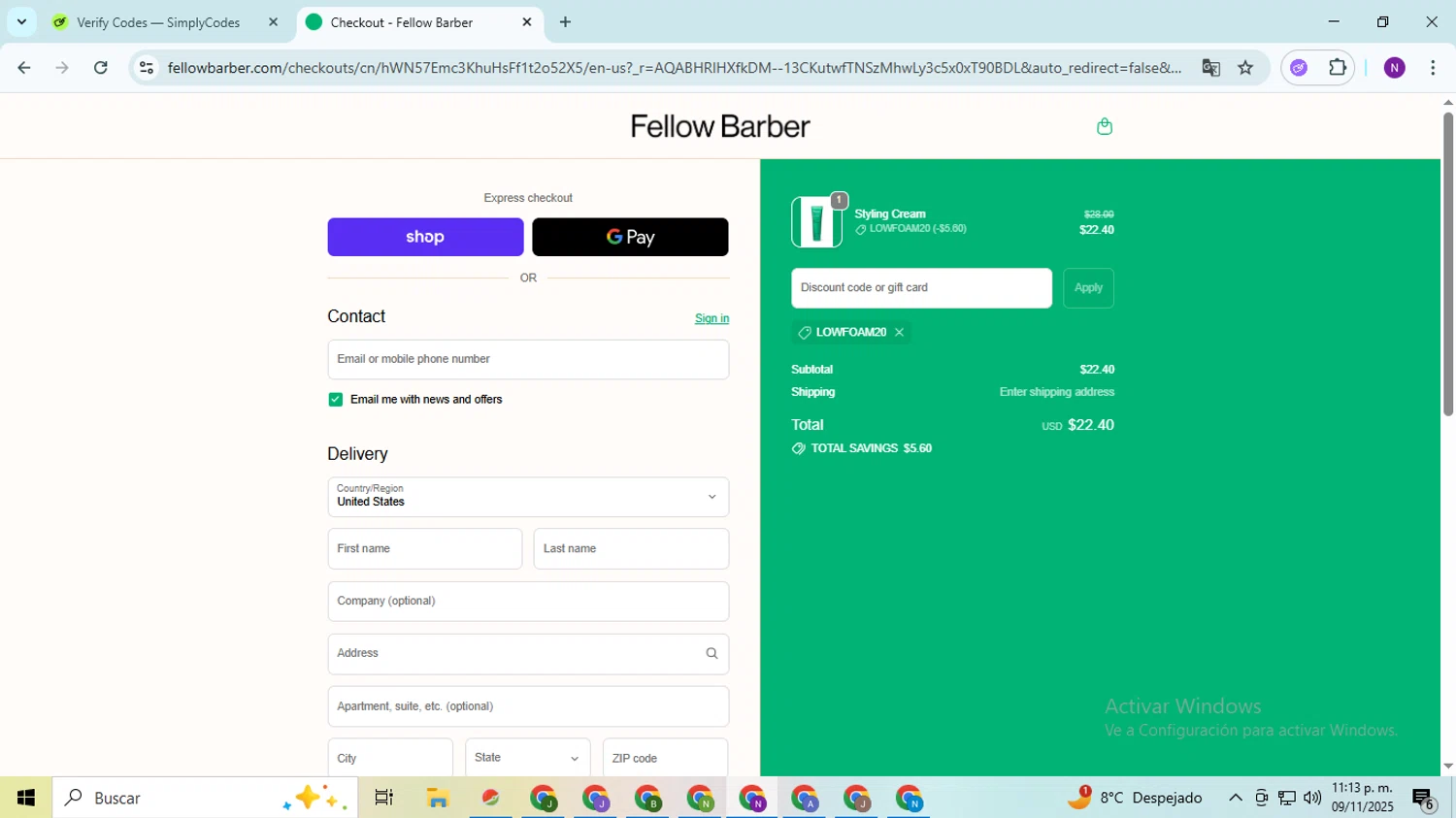Image resolution: width=1456 pixels, height=818 pixels.
Task: Open the Chrome profile N avatar
Action: point(1394,68)
